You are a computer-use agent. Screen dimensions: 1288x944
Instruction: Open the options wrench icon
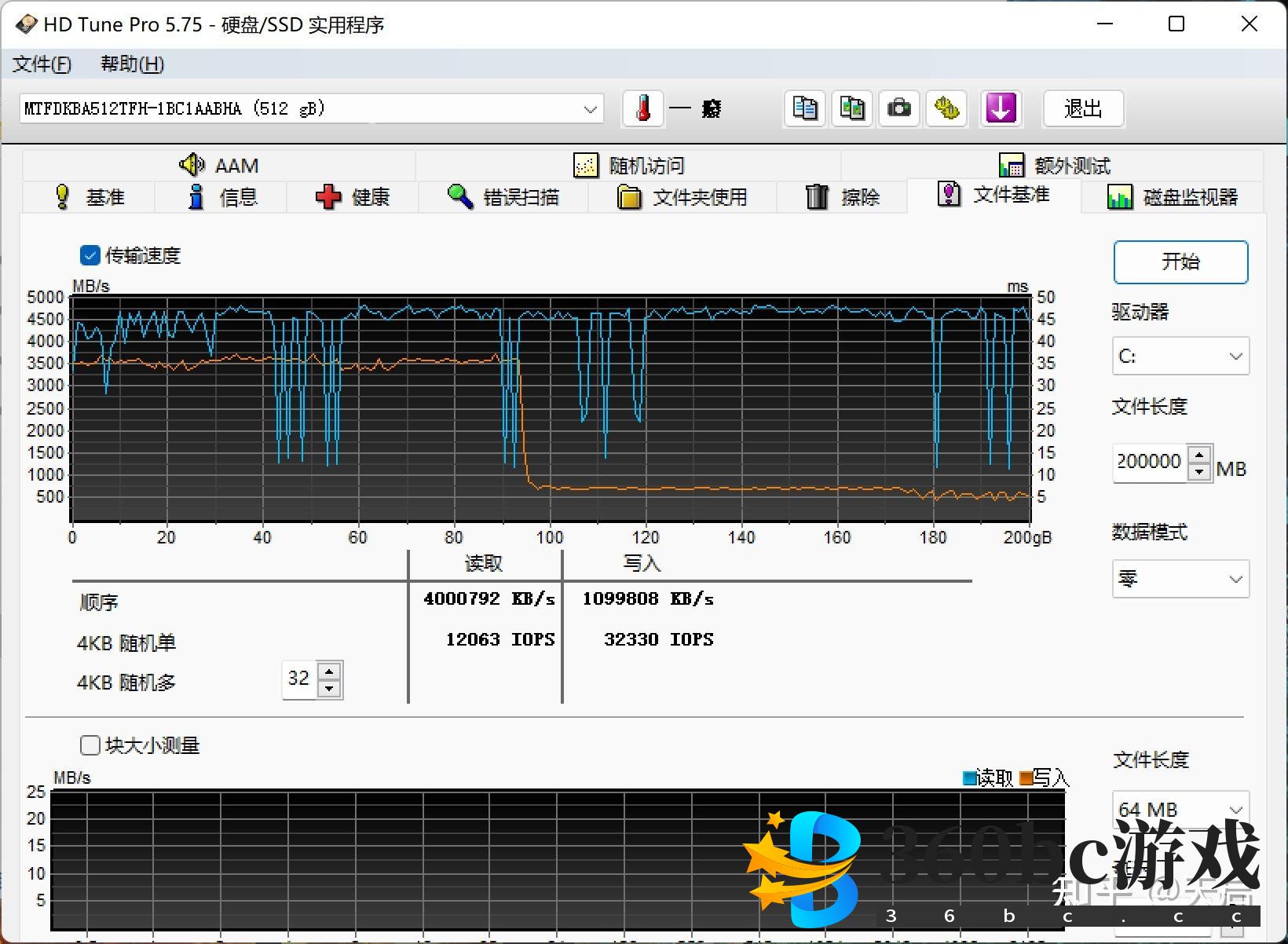click(x=946, y=108)
